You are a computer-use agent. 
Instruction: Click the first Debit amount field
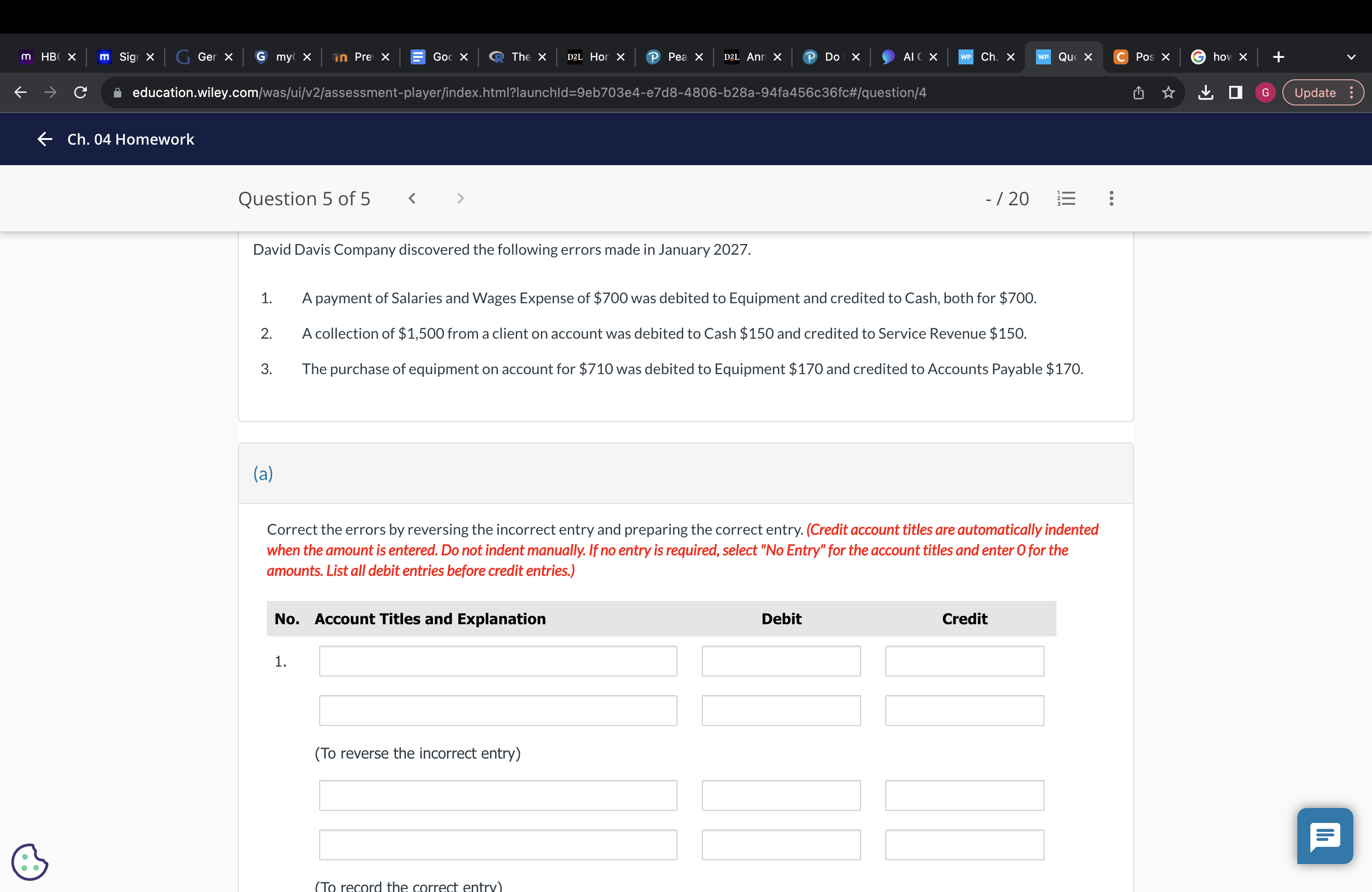(x=781, y=661)
